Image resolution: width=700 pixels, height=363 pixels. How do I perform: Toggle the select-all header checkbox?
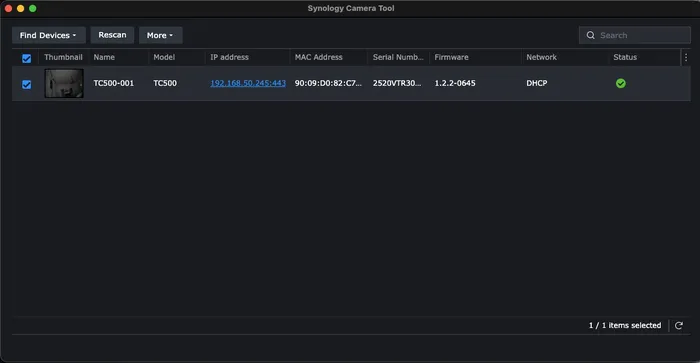[26, 58]
